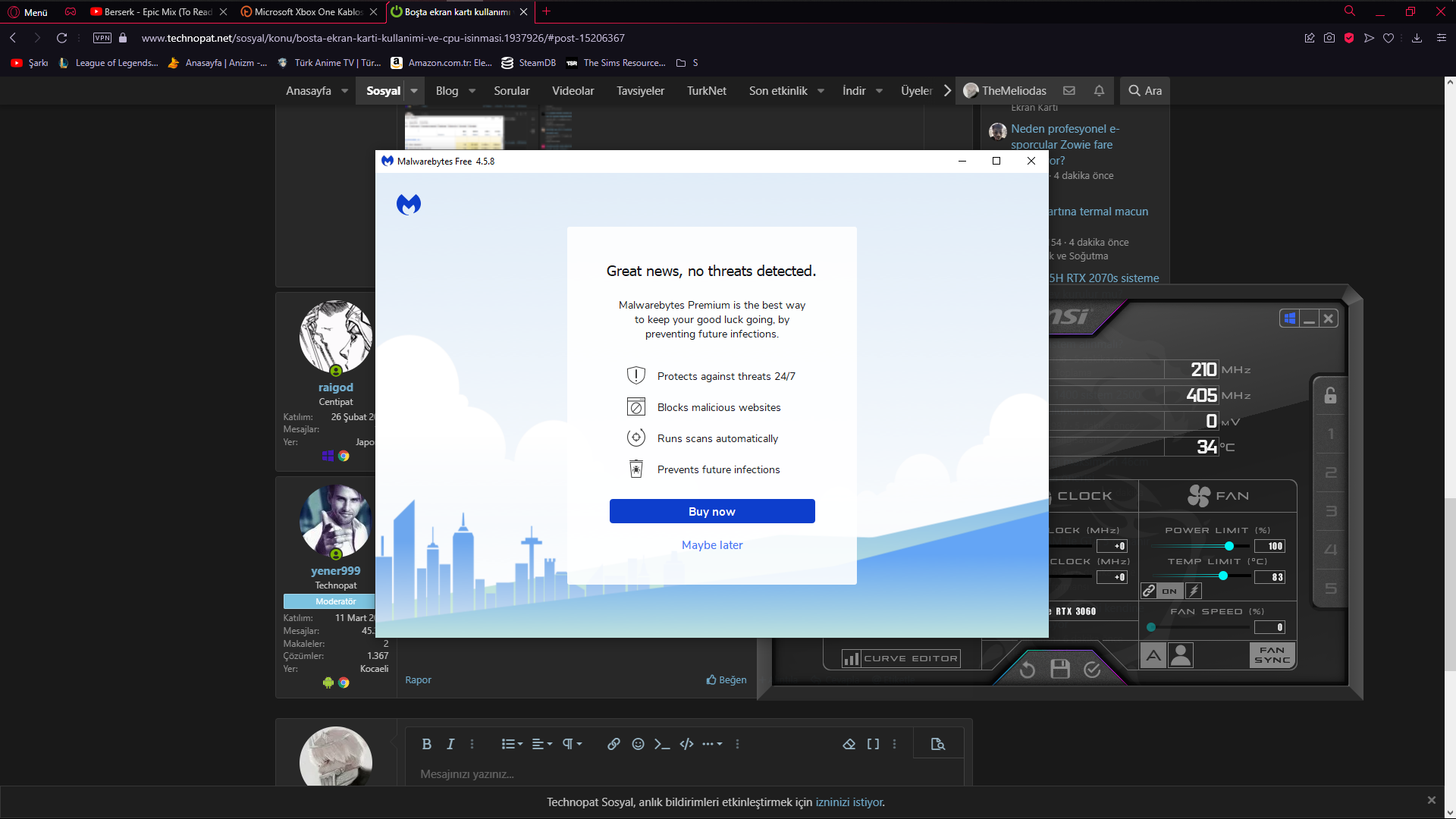Click the preview icon in message editor

click(938, 744)
